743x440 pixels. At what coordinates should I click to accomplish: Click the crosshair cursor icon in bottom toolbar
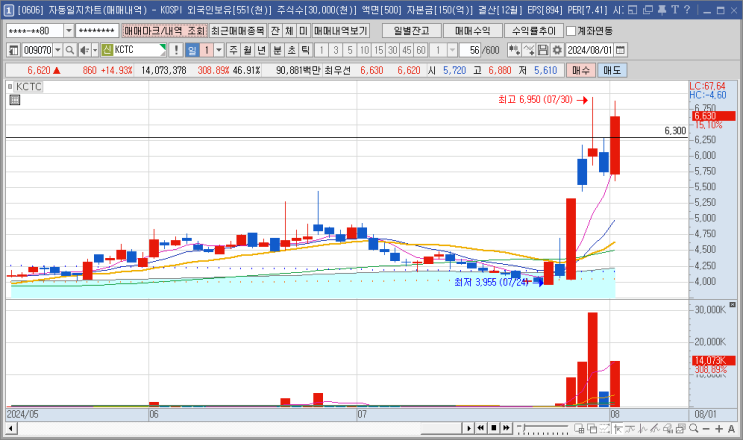[x=617, y=428]
